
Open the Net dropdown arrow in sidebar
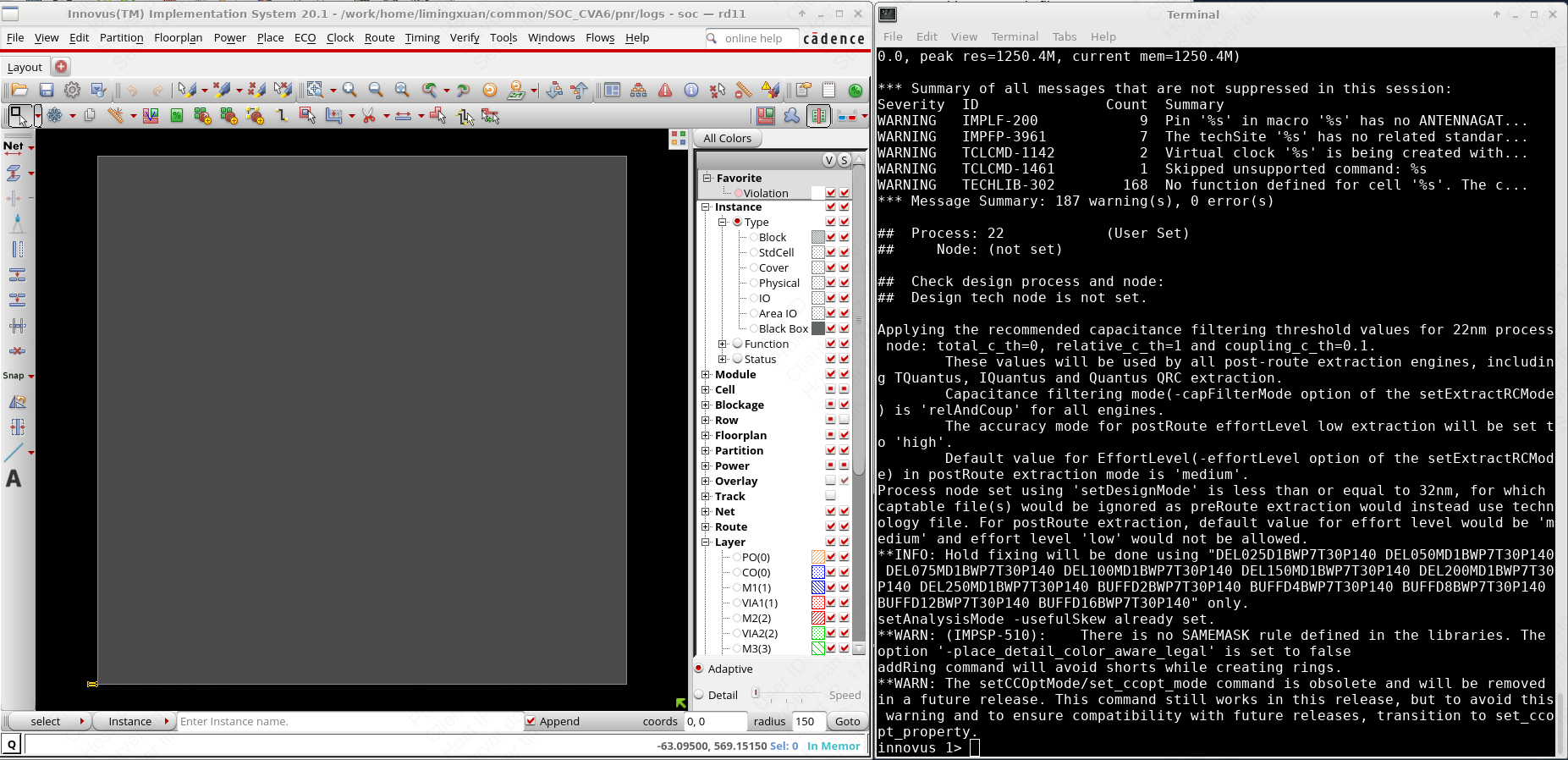point(31,147)
